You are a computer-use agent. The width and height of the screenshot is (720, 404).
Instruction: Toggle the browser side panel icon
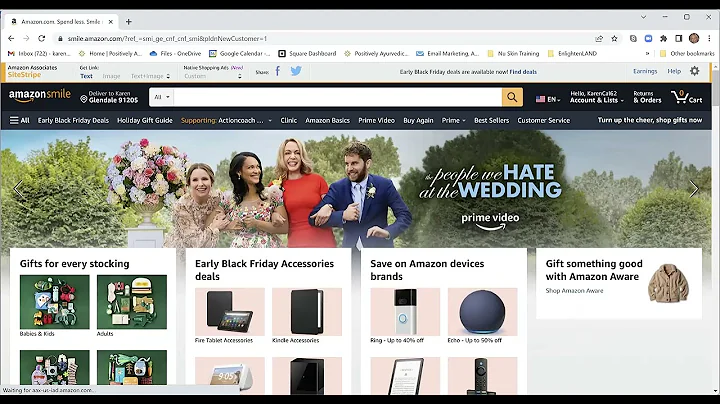[x=679, y=39]
